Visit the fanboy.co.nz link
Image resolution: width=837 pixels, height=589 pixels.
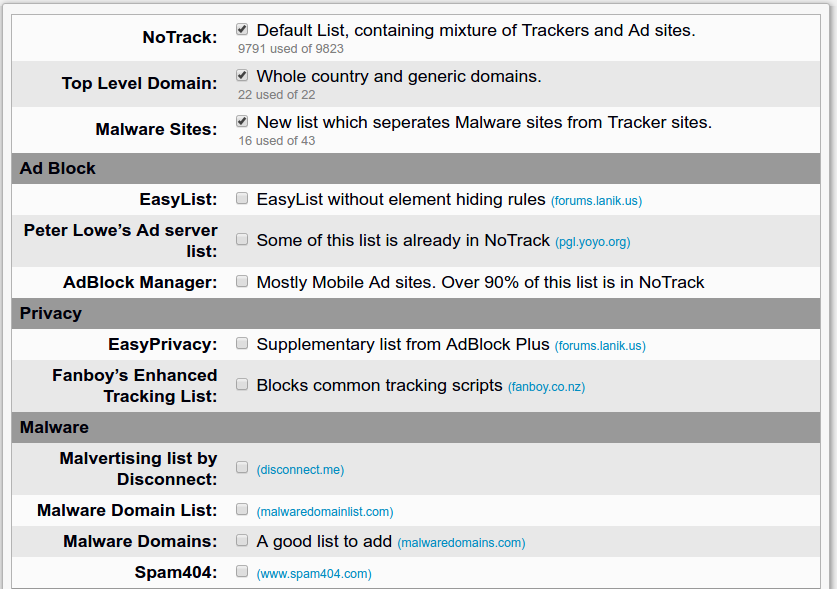coord(546,387)
